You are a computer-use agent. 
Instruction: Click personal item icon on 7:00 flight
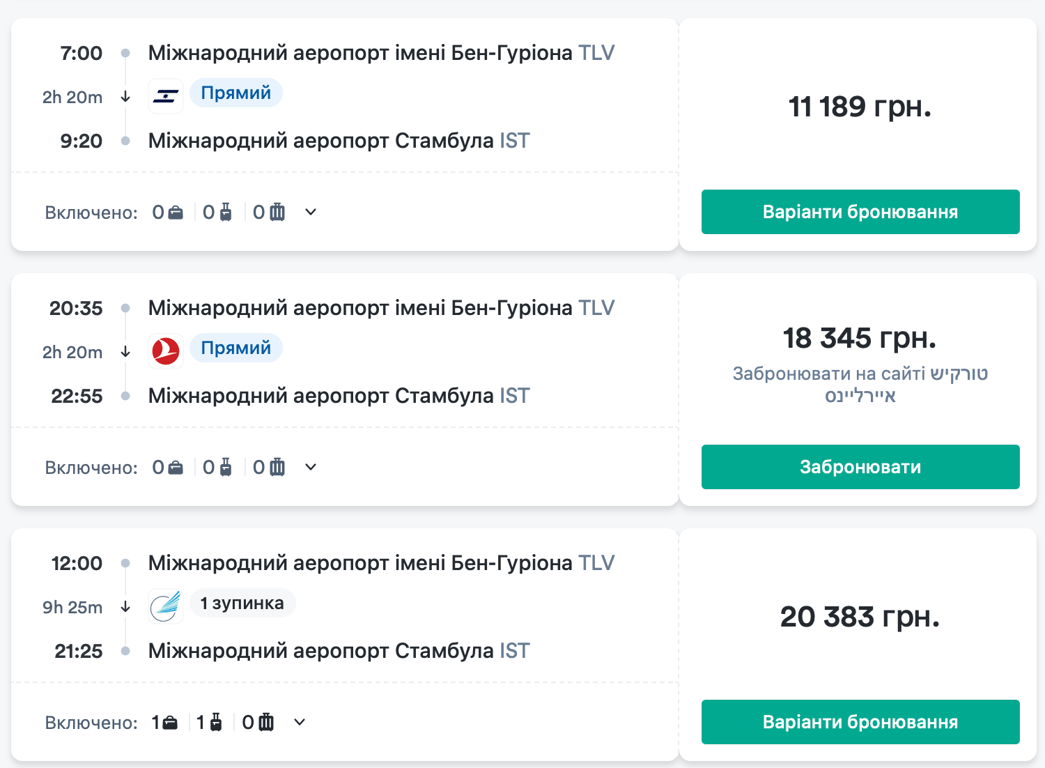click(x=176, y=212)
